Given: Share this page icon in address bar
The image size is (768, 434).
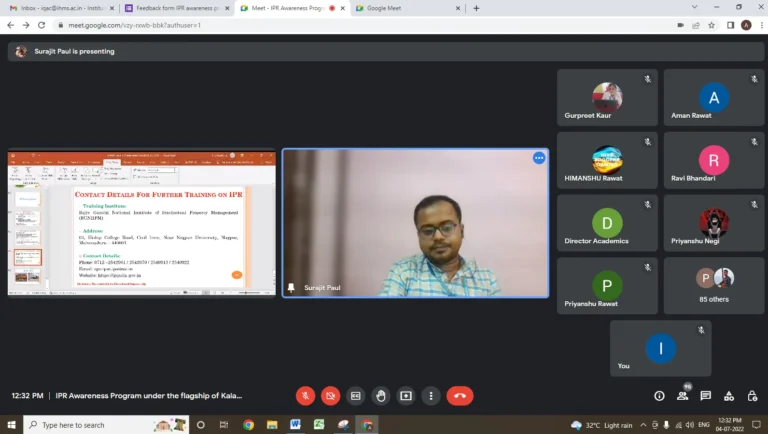Looking at the screenshot, I should click(x=696, y=25).
